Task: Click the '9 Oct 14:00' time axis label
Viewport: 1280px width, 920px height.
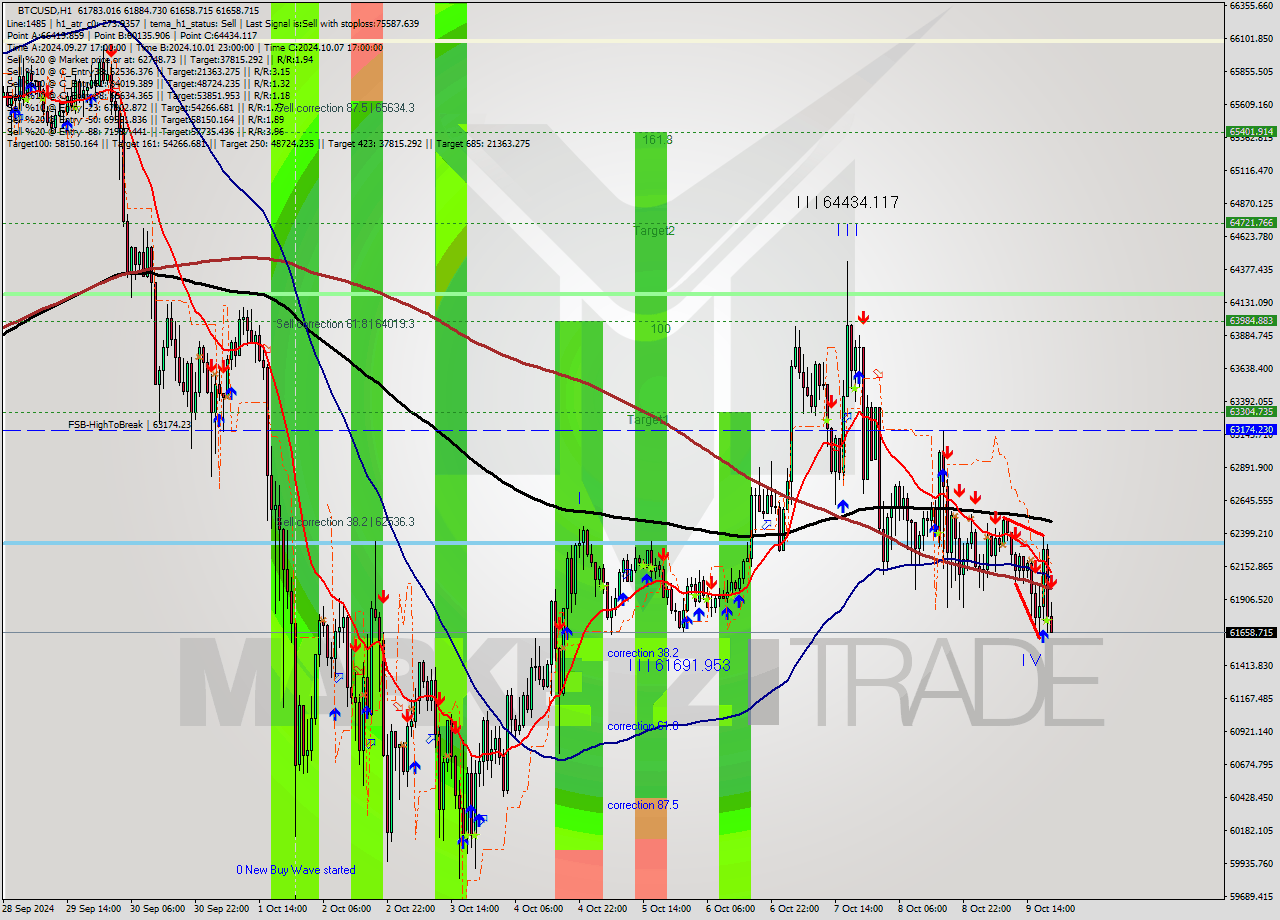Action: point(1050,909)
